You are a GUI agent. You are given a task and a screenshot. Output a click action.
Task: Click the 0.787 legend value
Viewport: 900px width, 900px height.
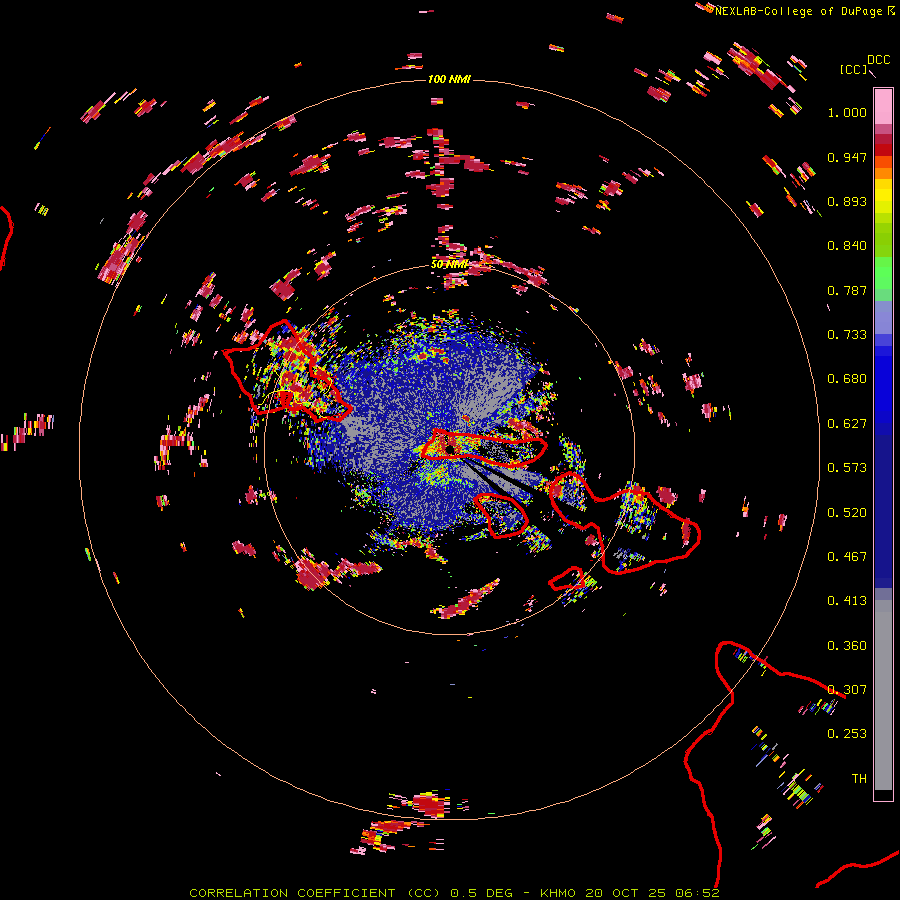click(x=847, y=290)
